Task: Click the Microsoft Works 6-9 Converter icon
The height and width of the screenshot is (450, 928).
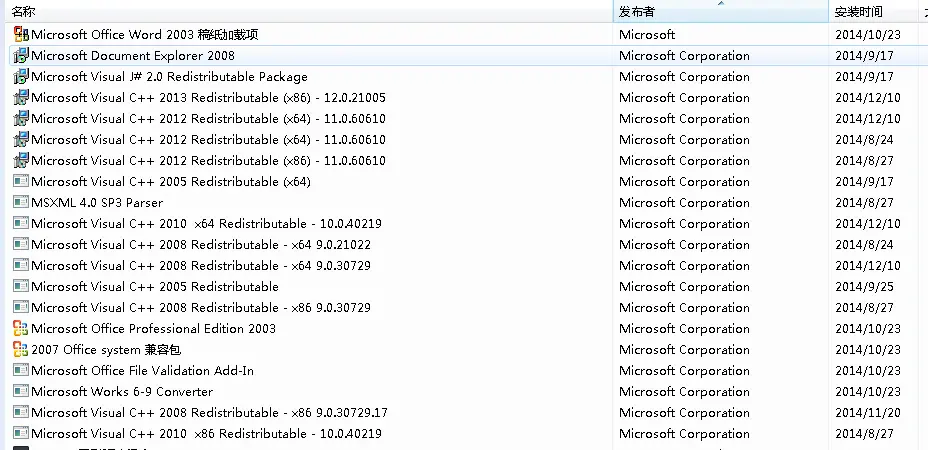Action: click(21, 391)
